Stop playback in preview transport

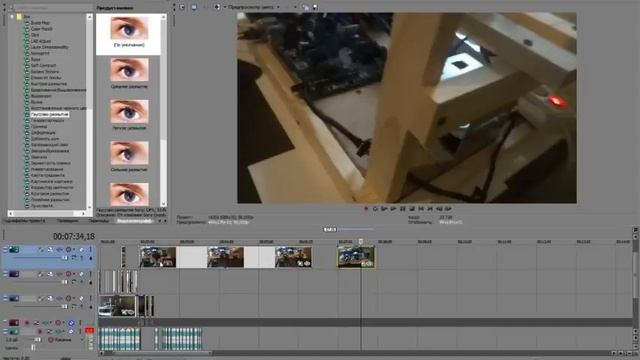pos(411,209)
